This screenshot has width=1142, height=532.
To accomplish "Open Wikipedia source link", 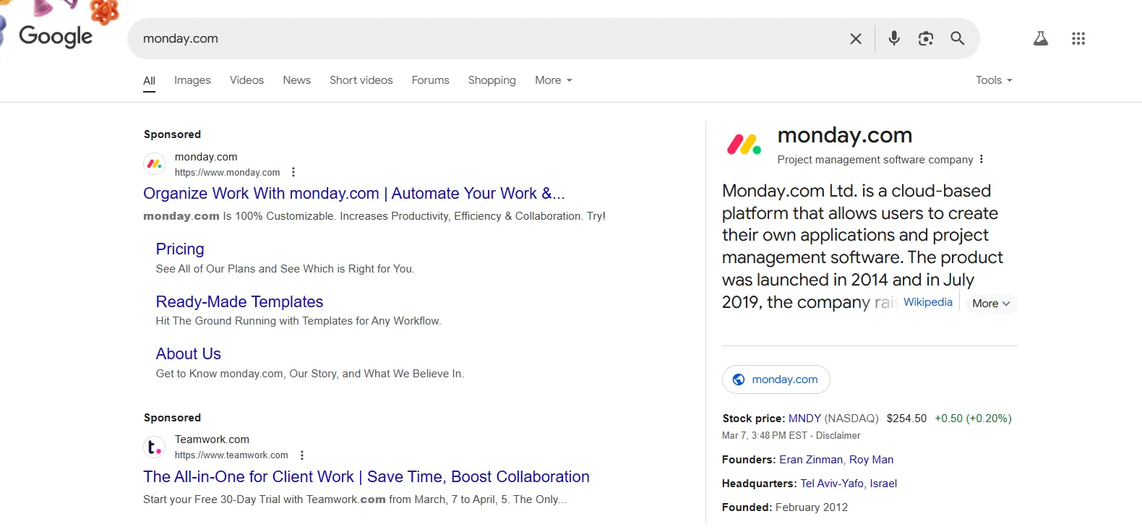I will 928,302.
